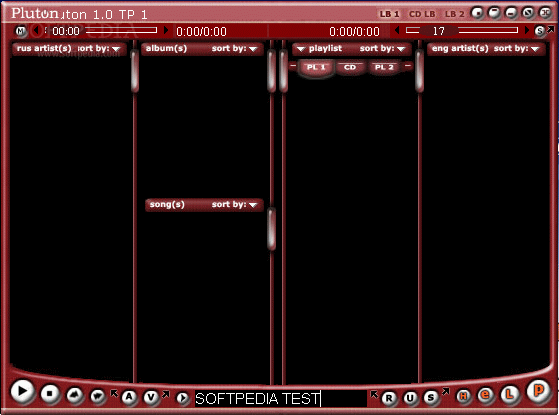Select the PL 2 playlist tab
The height and width of the screenshot is (415, 559).
tap(384, 67)
